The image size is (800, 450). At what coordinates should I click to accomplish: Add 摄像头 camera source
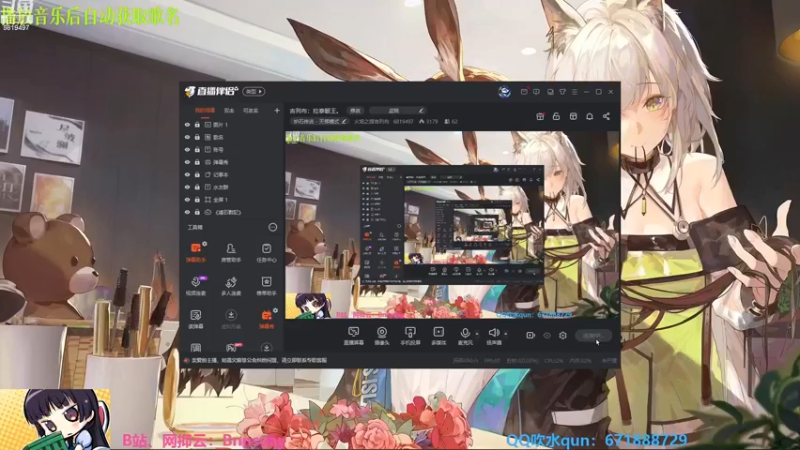(x=382, y=336)
